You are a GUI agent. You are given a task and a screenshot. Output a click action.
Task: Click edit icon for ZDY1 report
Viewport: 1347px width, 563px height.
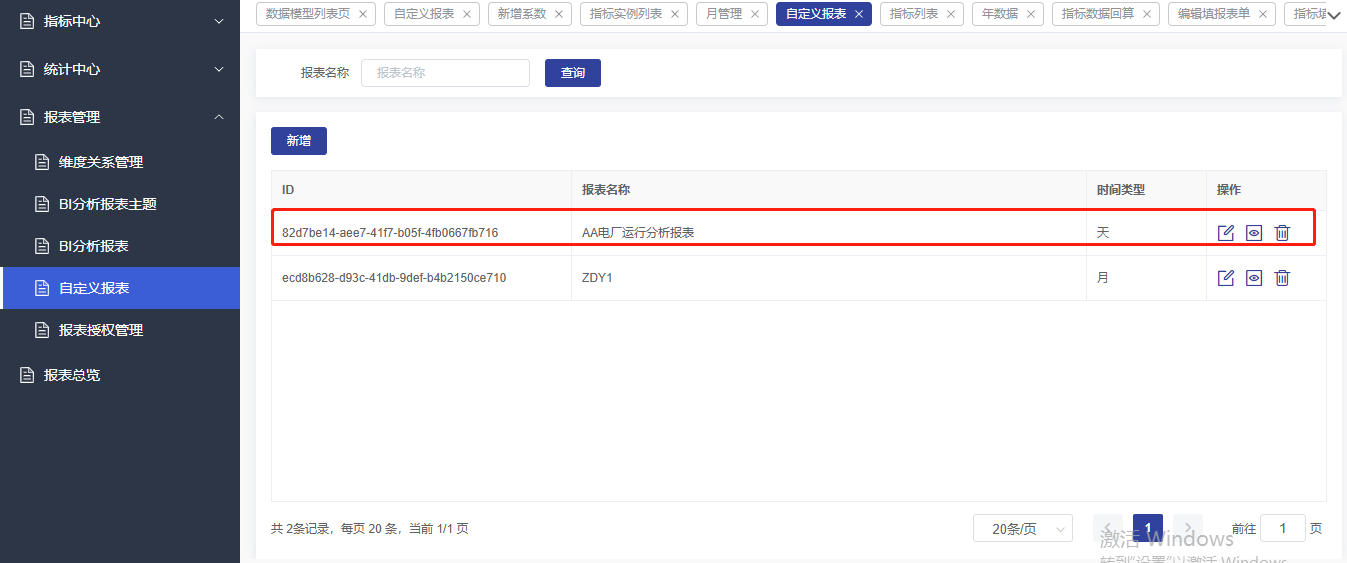(x=1226, y=278)
